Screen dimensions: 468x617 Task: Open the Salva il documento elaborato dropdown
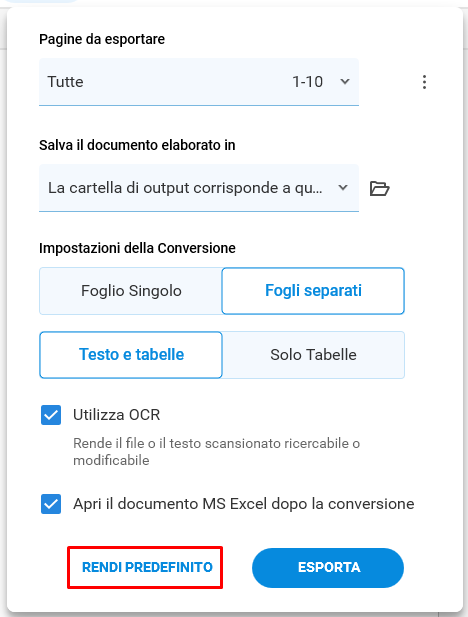click(199, 188)
